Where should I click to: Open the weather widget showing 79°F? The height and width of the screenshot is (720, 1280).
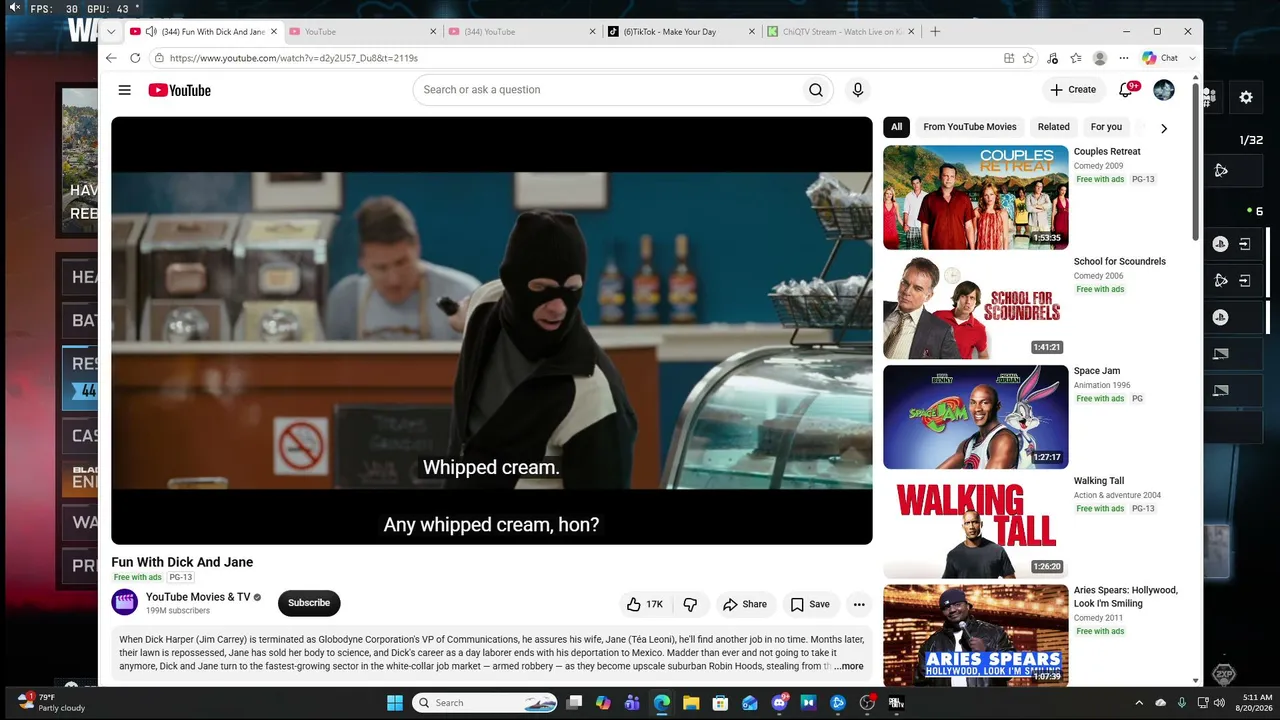(52, 702)
